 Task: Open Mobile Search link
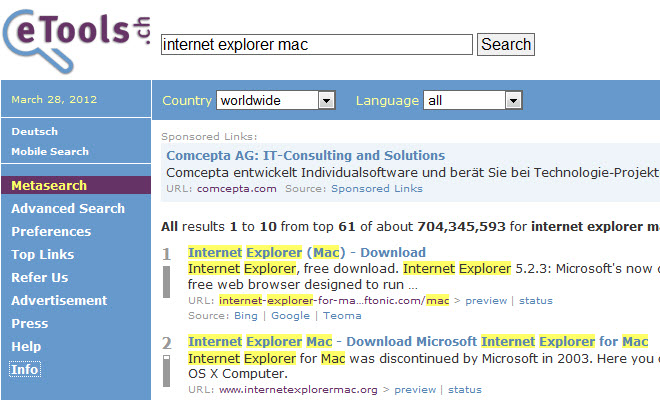click(x=50, y=151)
